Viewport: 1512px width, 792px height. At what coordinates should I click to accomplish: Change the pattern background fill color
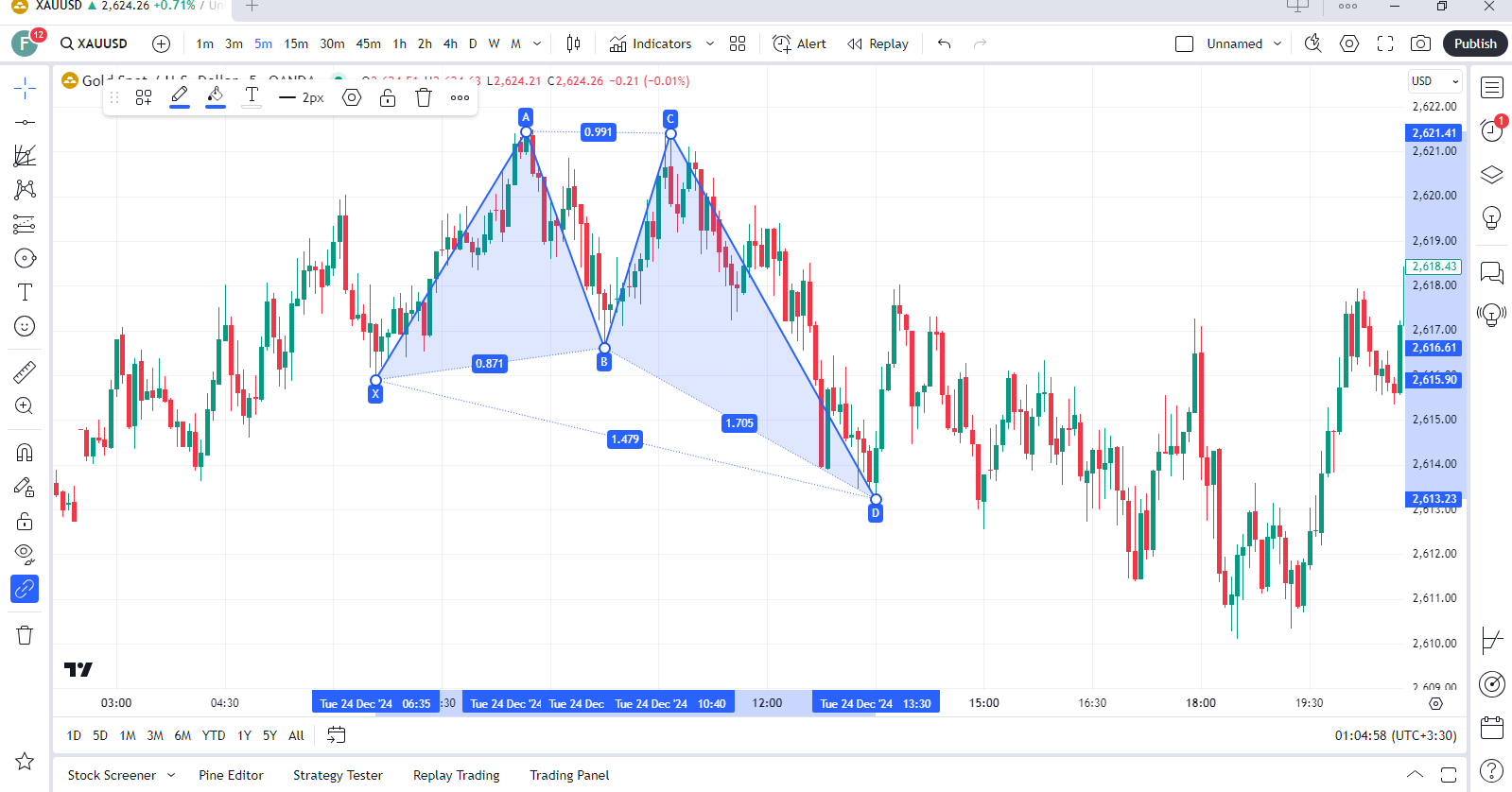(216, 97)
